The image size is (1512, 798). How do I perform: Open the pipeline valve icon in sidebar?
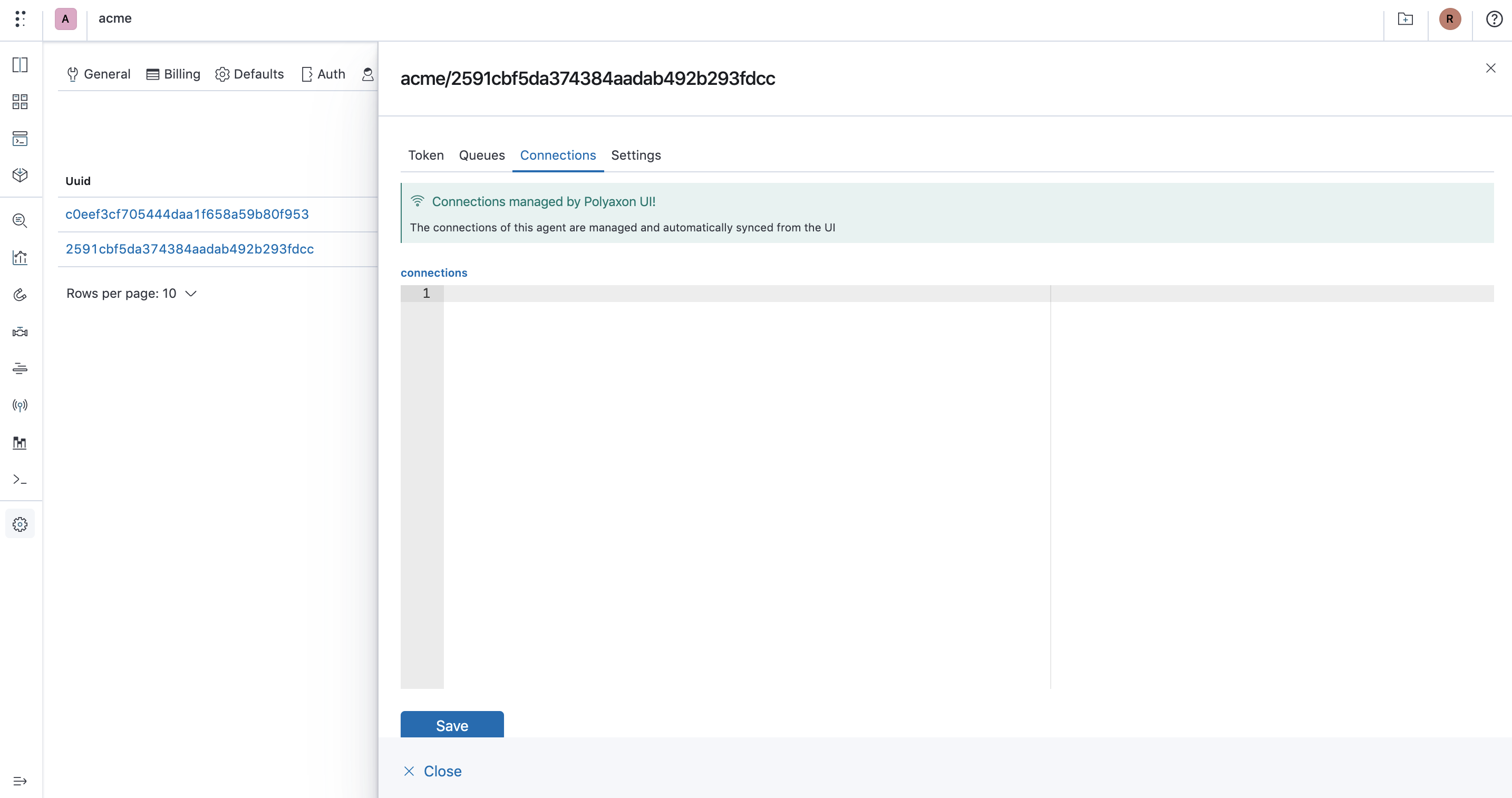coord(20,332)
